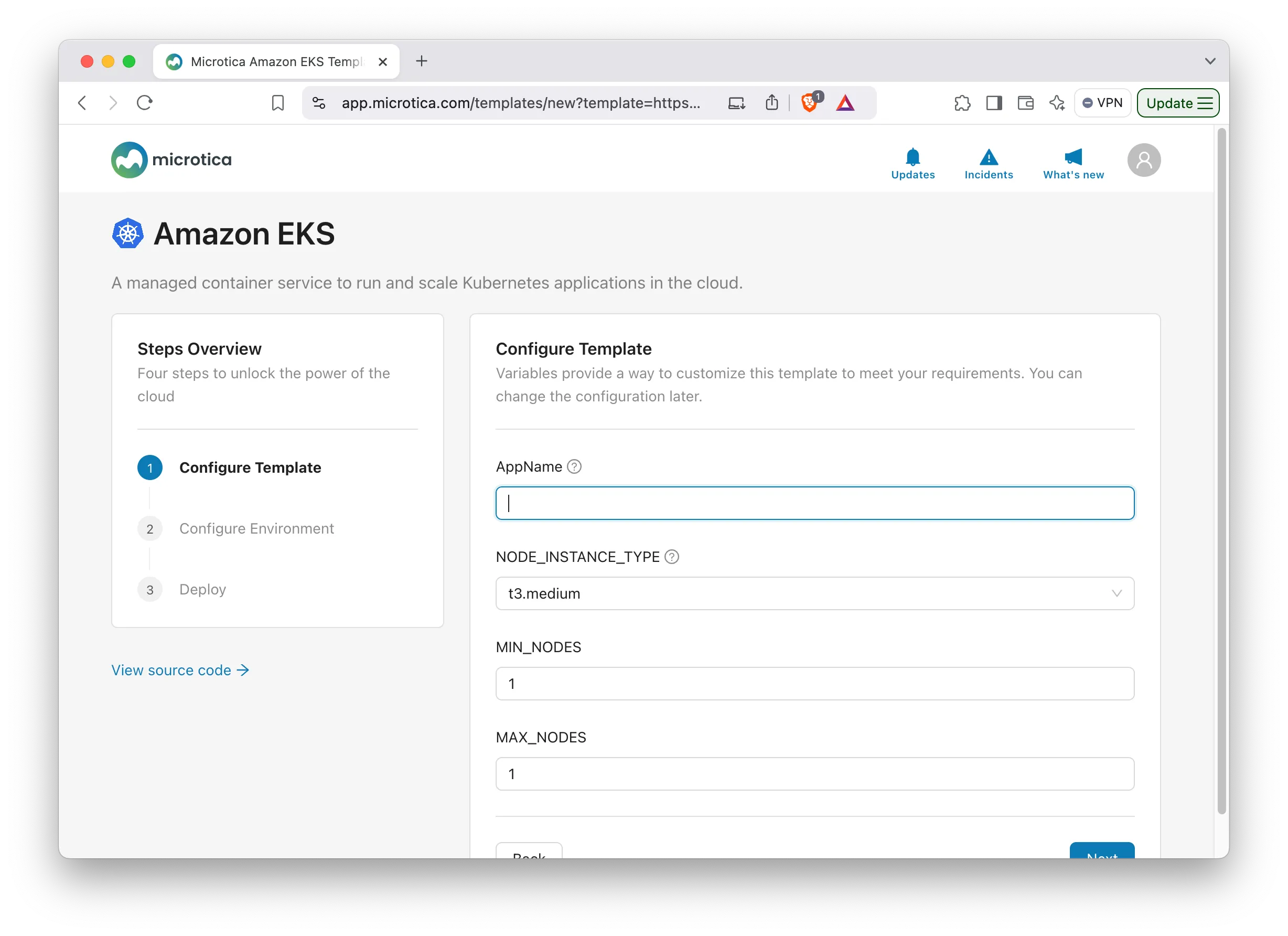Toggle the browser sidebar panel icon
This screenshot has height=936, width=1288.
994,103
